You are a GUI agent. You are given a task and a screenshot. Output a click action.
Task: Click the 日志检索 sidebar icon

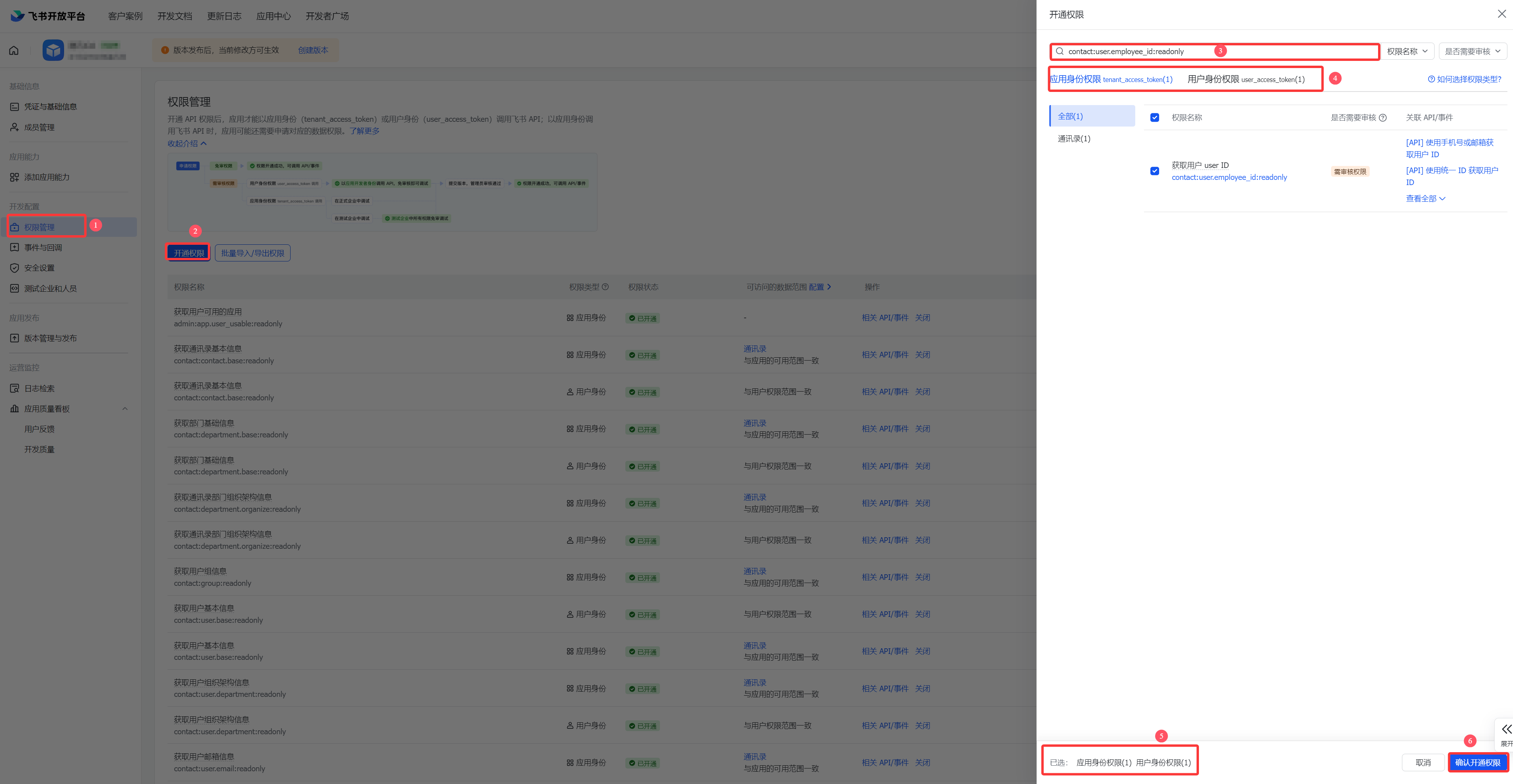pyautogui.click(x=15, y=388)
